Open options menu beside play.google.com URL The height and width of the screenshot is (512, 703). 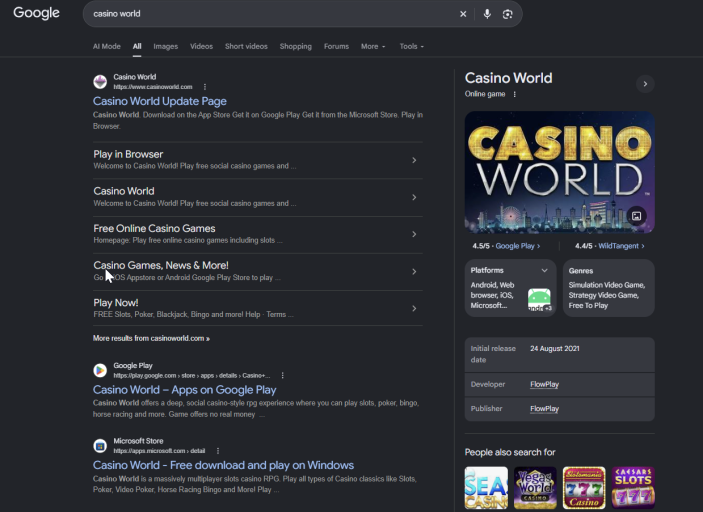pos(282,375)
